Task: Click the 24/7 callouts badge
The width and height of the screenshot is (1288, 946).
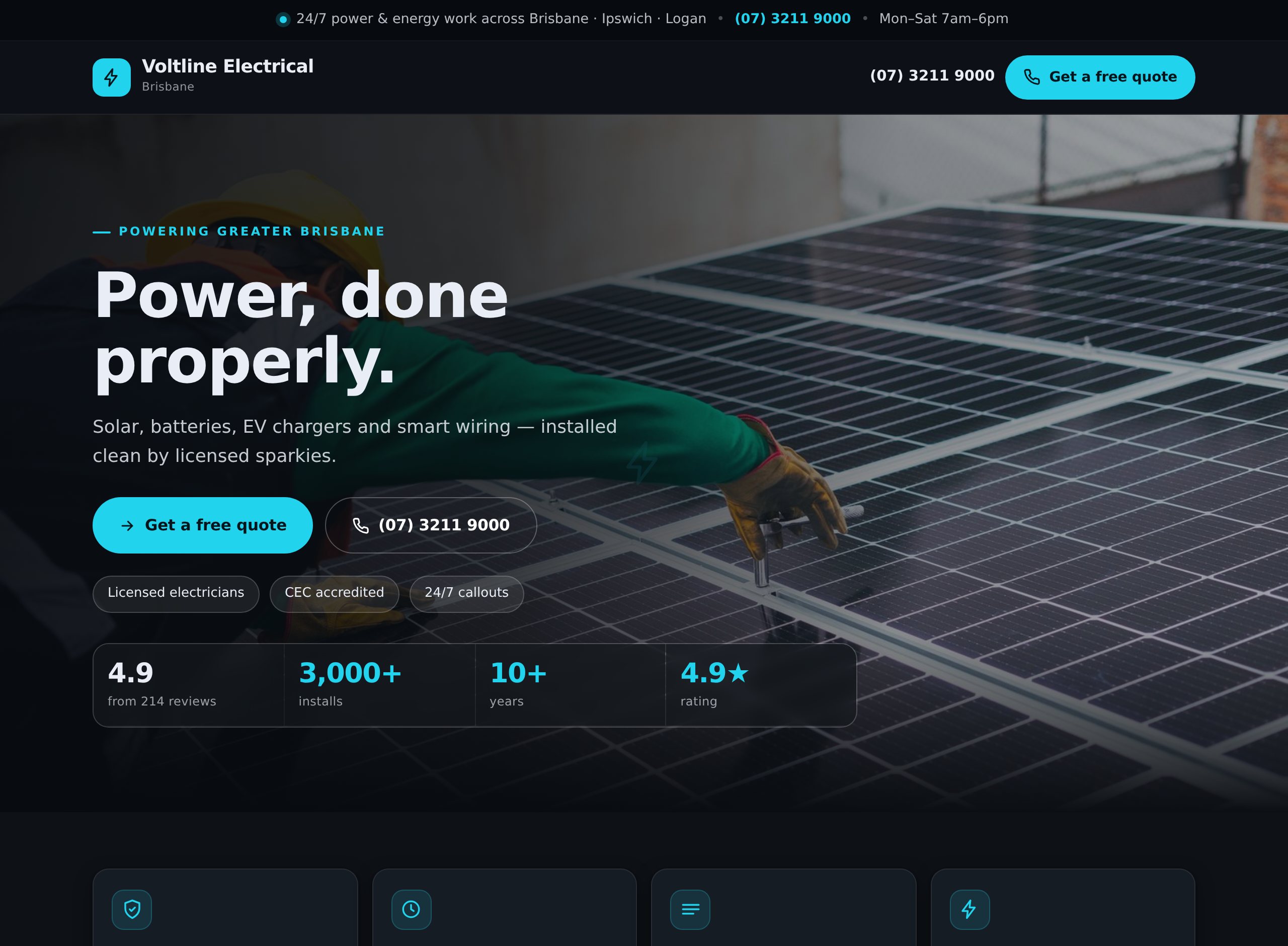Action: [x=466, y=594]
